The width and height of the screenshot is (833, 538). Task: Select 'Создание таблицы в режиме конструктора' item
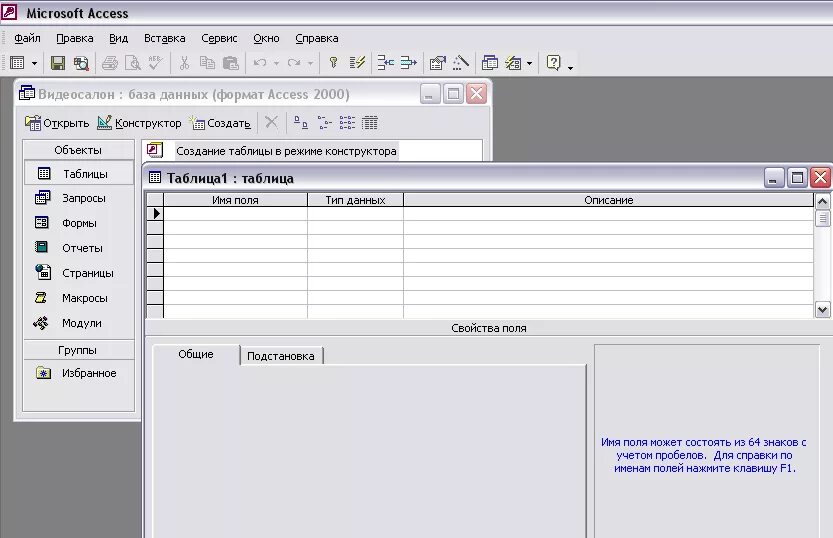(x=286, y=151)
